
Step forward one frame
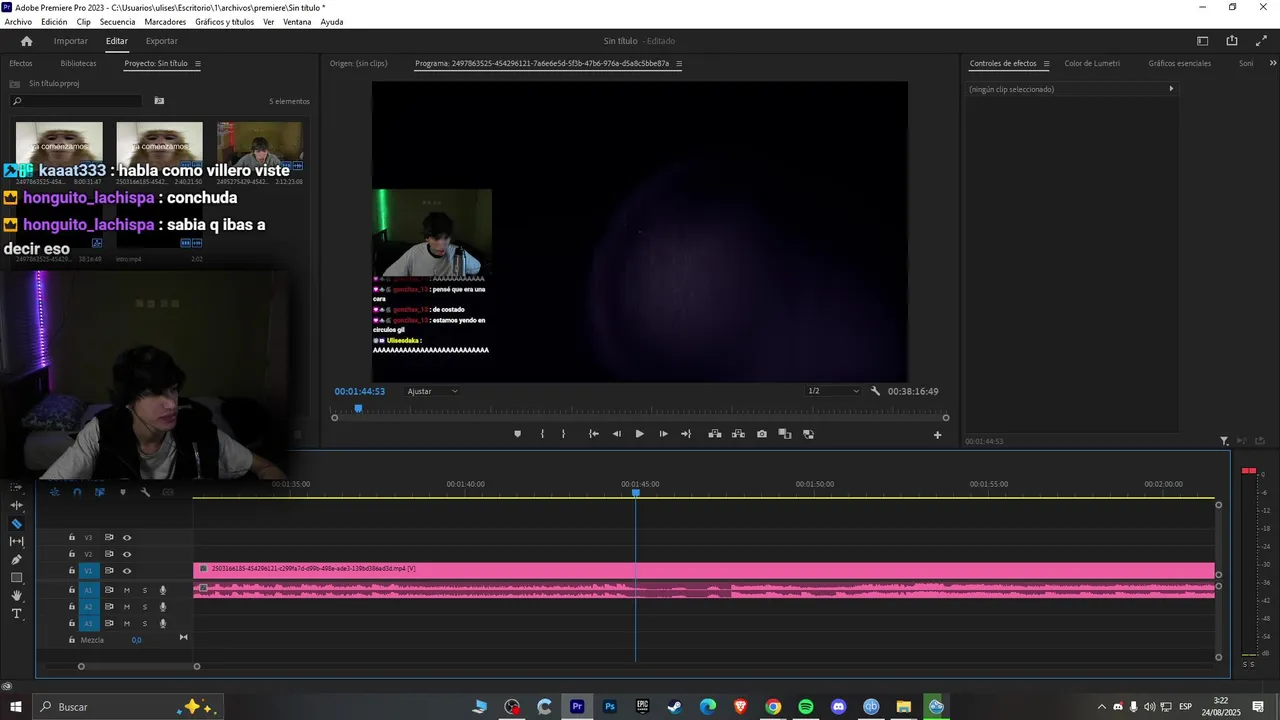click(663, 434)
